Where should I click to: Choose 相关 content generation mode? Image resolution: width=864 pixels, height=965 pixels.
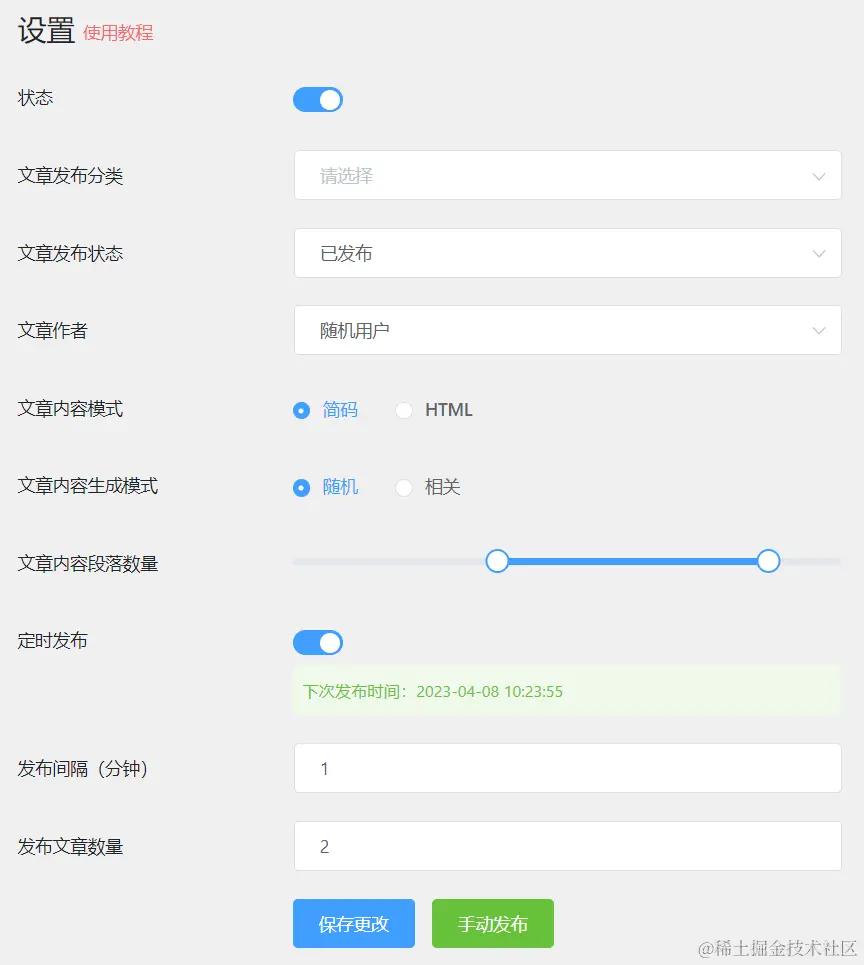pos(404,487)
